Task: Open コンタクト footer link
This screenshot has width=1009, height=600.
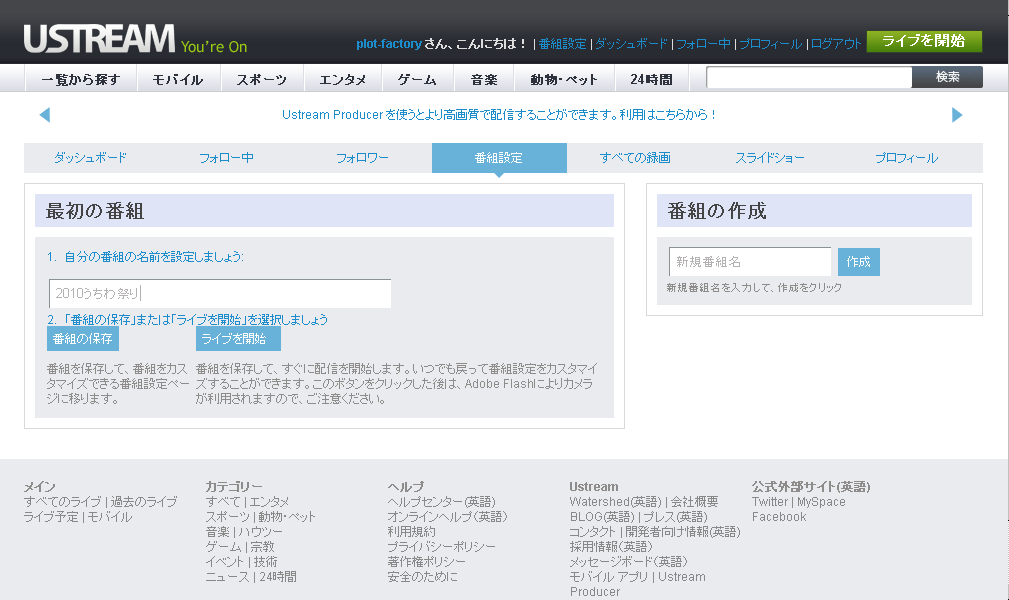Action: (x=593, y=532)
